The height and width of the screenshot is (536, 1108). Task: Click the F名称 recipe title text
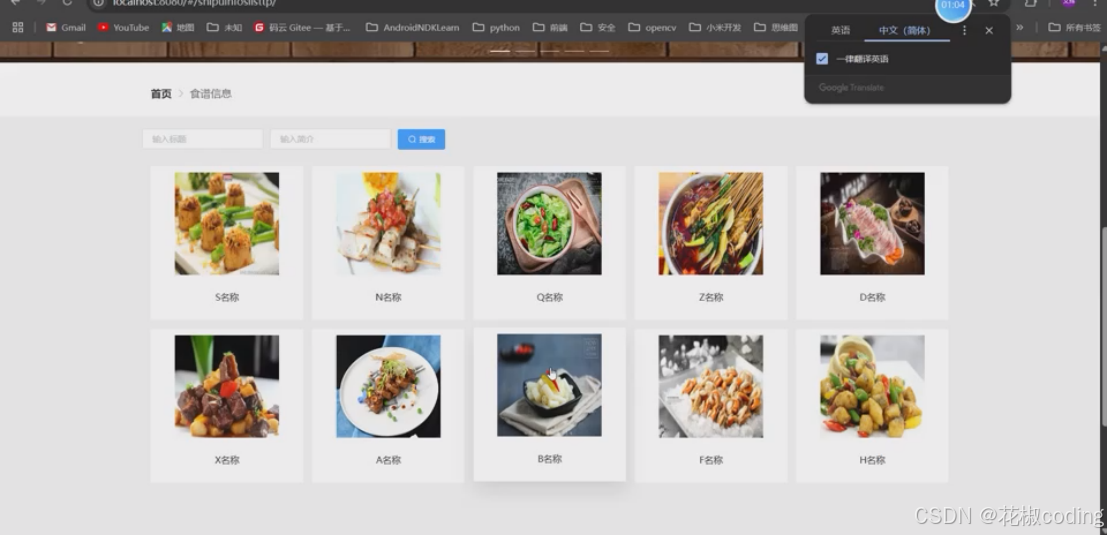[711, 460]
